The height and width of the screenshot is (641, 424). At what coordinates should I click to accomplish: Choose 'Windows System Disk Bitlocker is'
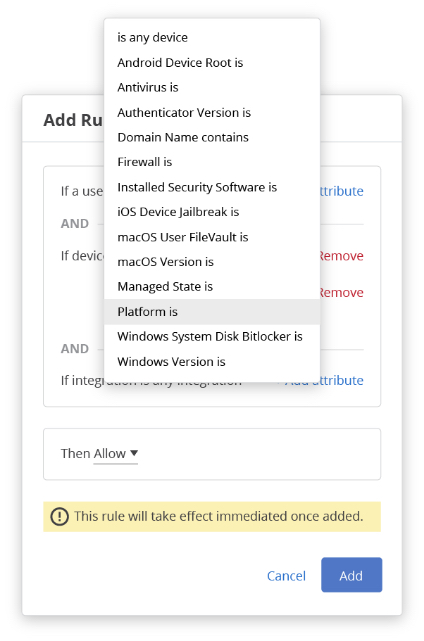[212, 337]
